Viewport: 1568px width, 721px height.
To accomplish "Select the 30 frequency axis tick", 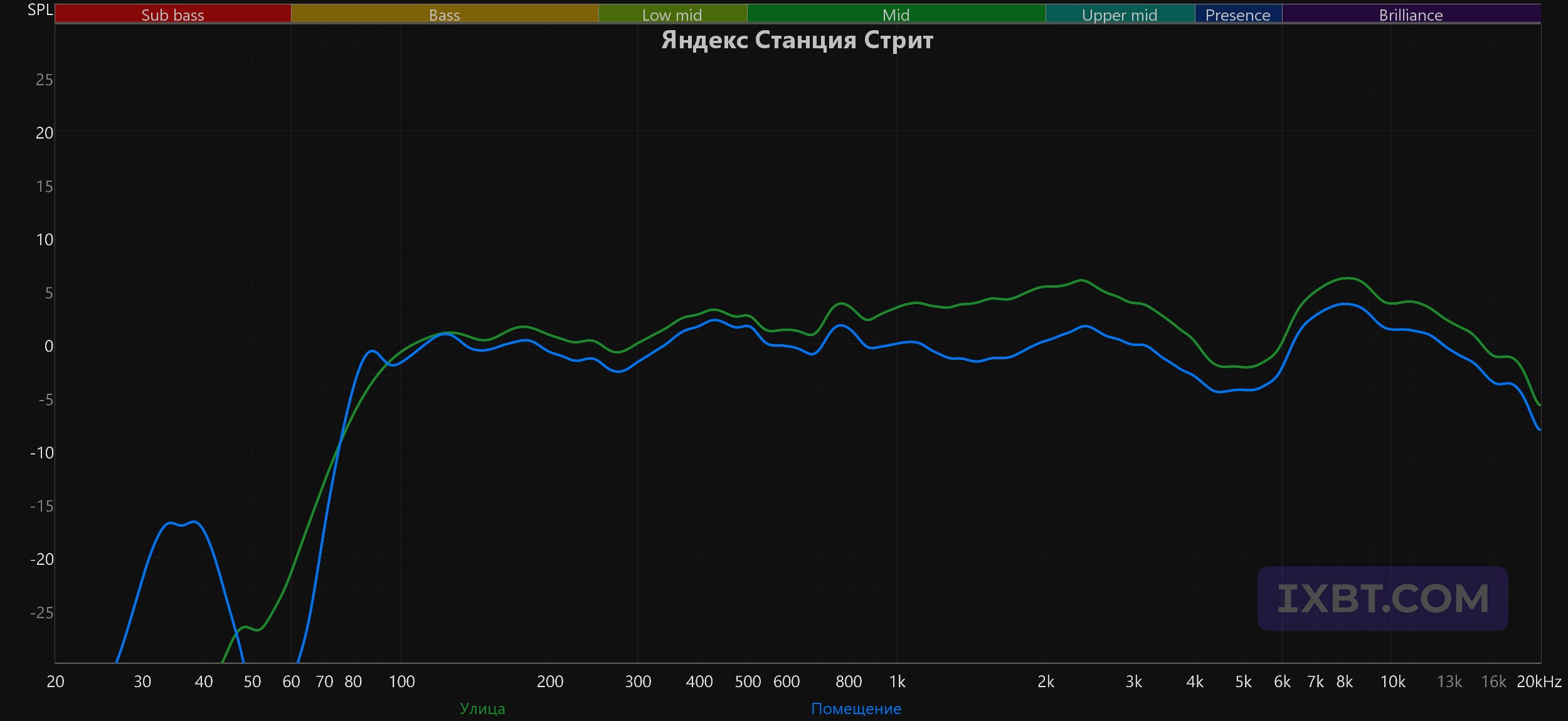I will (142, 682).
